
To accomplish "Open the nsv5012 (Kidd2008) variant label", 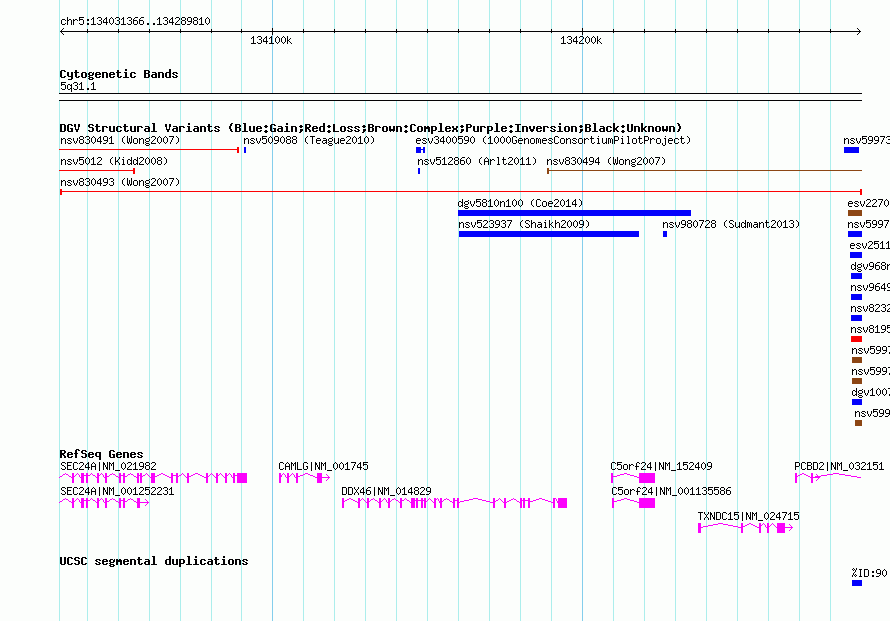I will [x=114, y=161].
